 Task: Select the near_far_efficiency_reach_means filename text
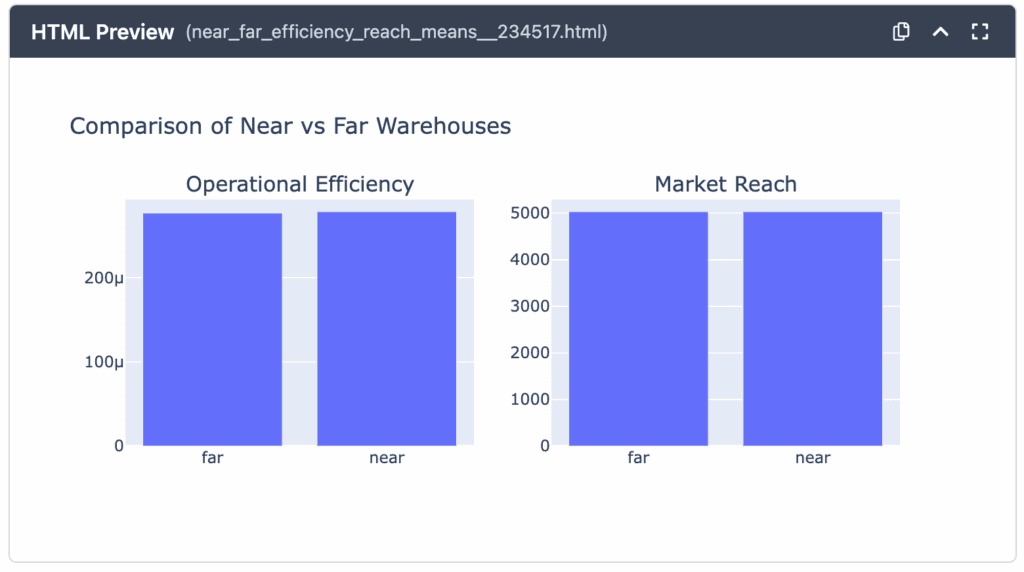click(x=396, y=32)
